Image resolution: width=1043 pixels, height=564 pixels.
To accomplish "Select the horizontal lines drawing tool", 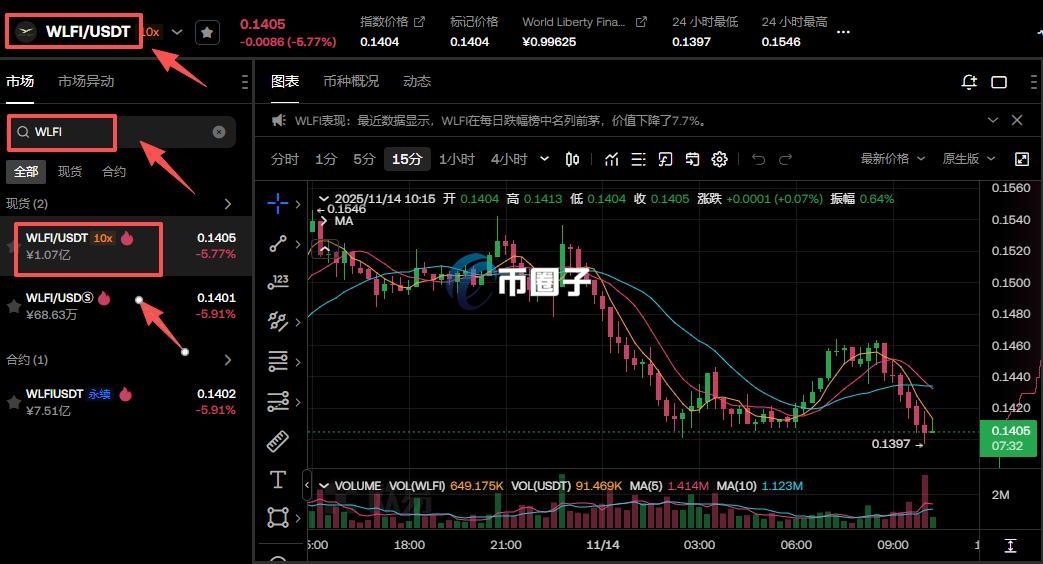I will click(x=277, y=362).
